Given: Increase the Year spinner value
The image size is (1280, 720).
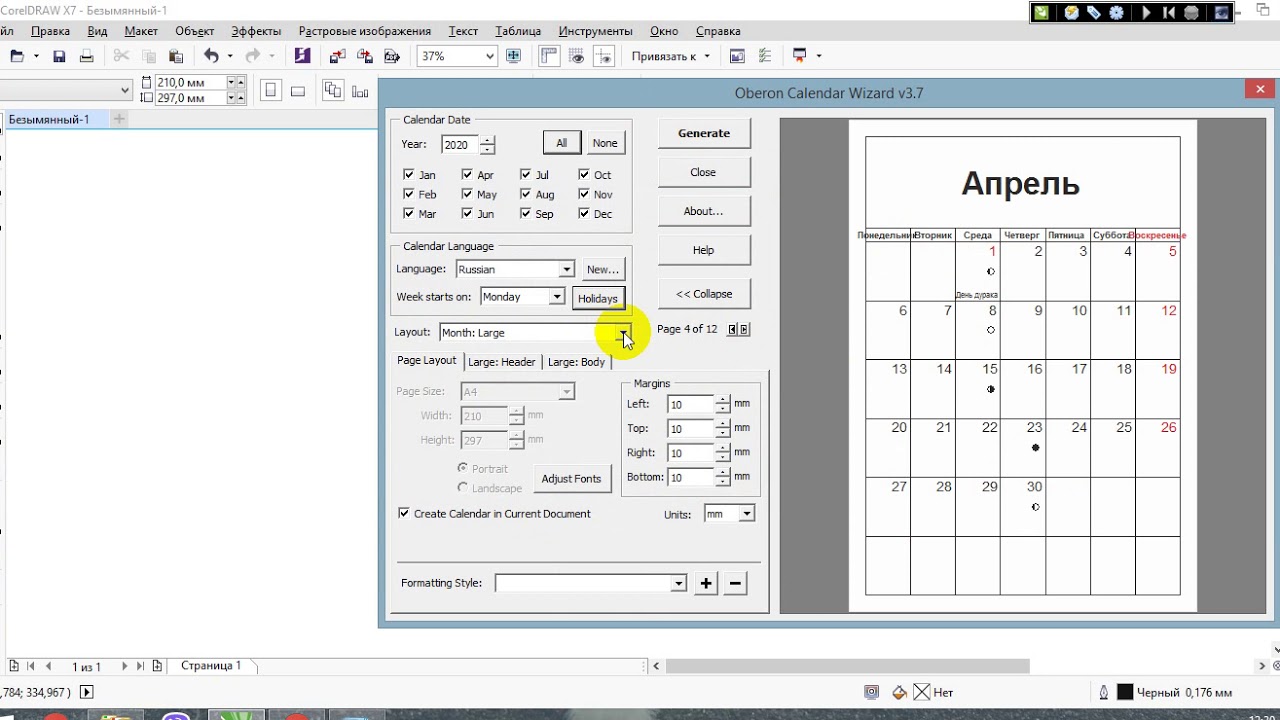Looking at the screenshot, I should (487, 140).
